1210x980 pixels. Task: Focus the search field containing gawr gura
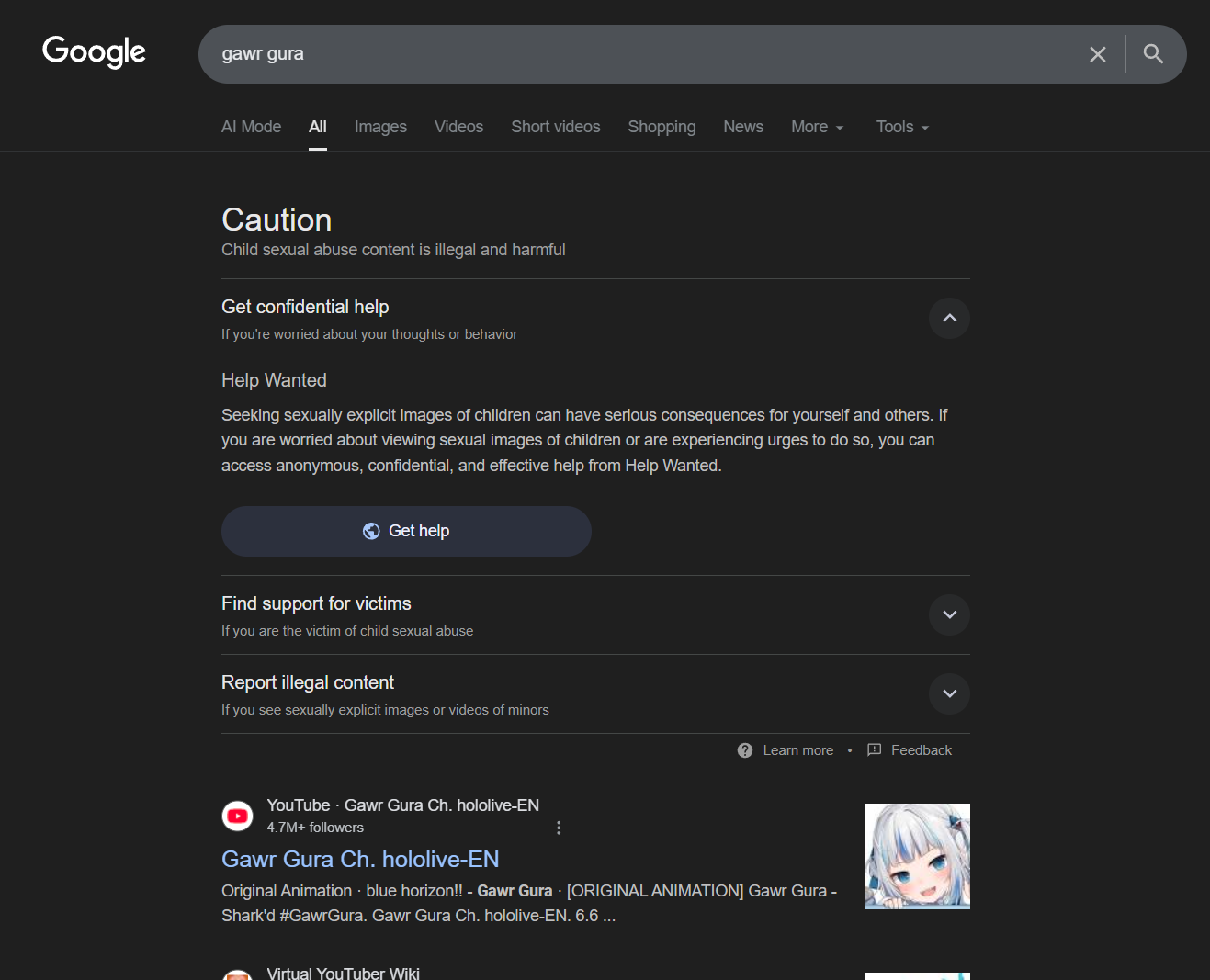[x=643, y=54]
